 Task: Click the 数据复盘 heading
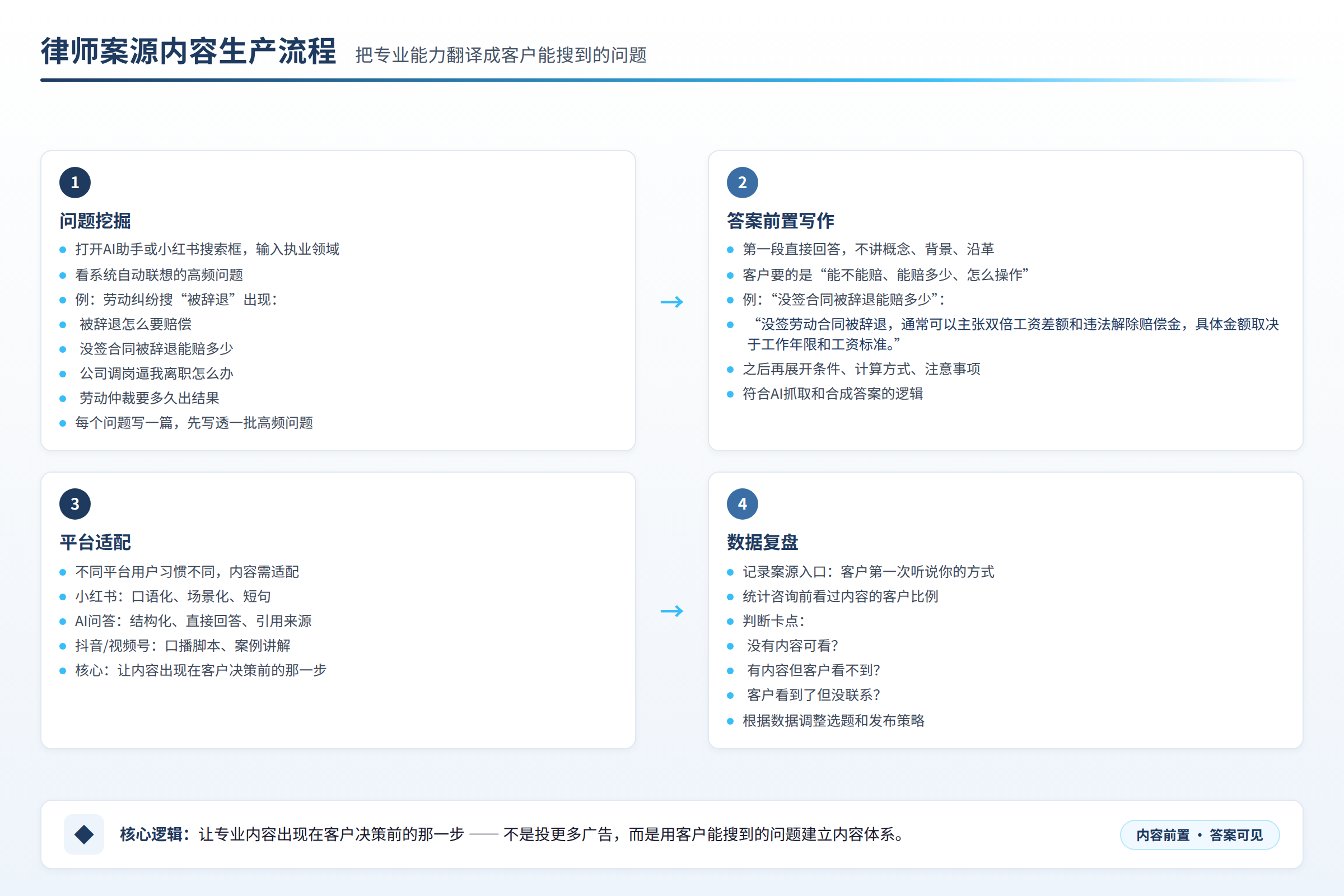[x=763, y=542]
